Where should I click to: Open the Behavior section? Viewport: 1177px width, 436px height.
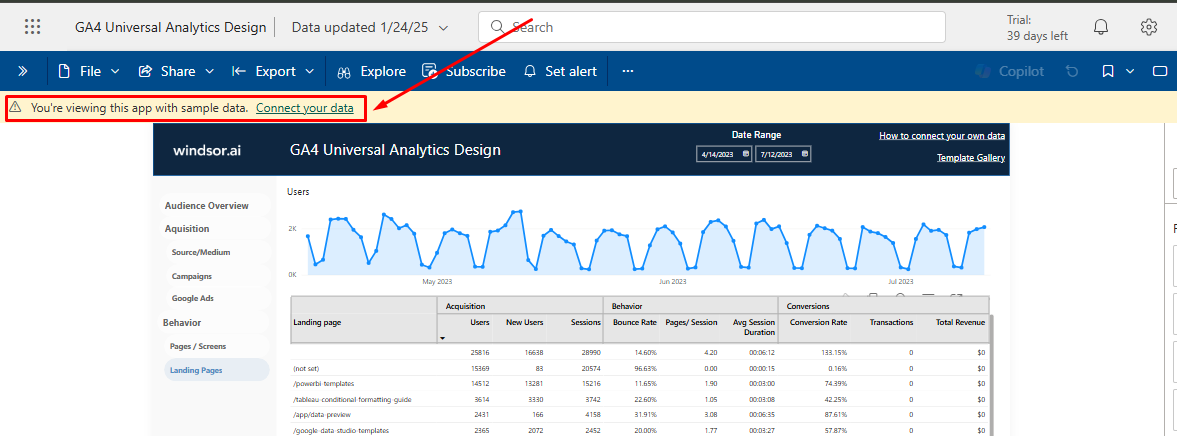[x=182, y=323]
